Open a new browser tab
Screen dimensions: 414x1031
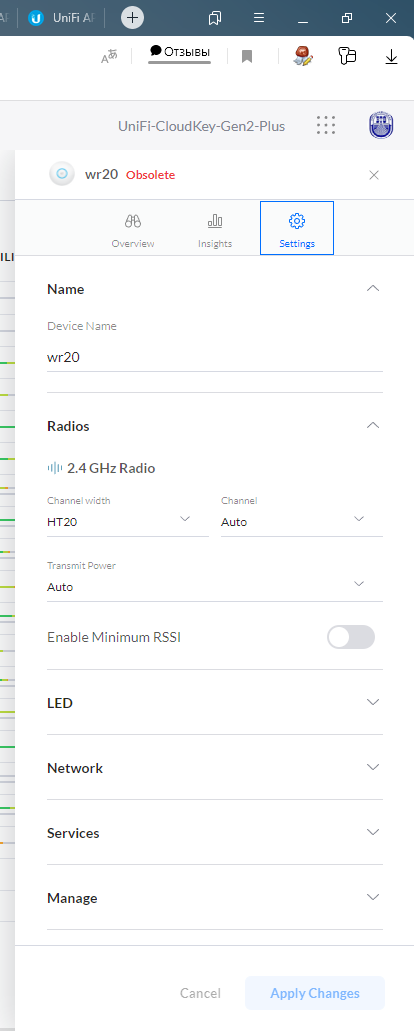pos(132,18)
